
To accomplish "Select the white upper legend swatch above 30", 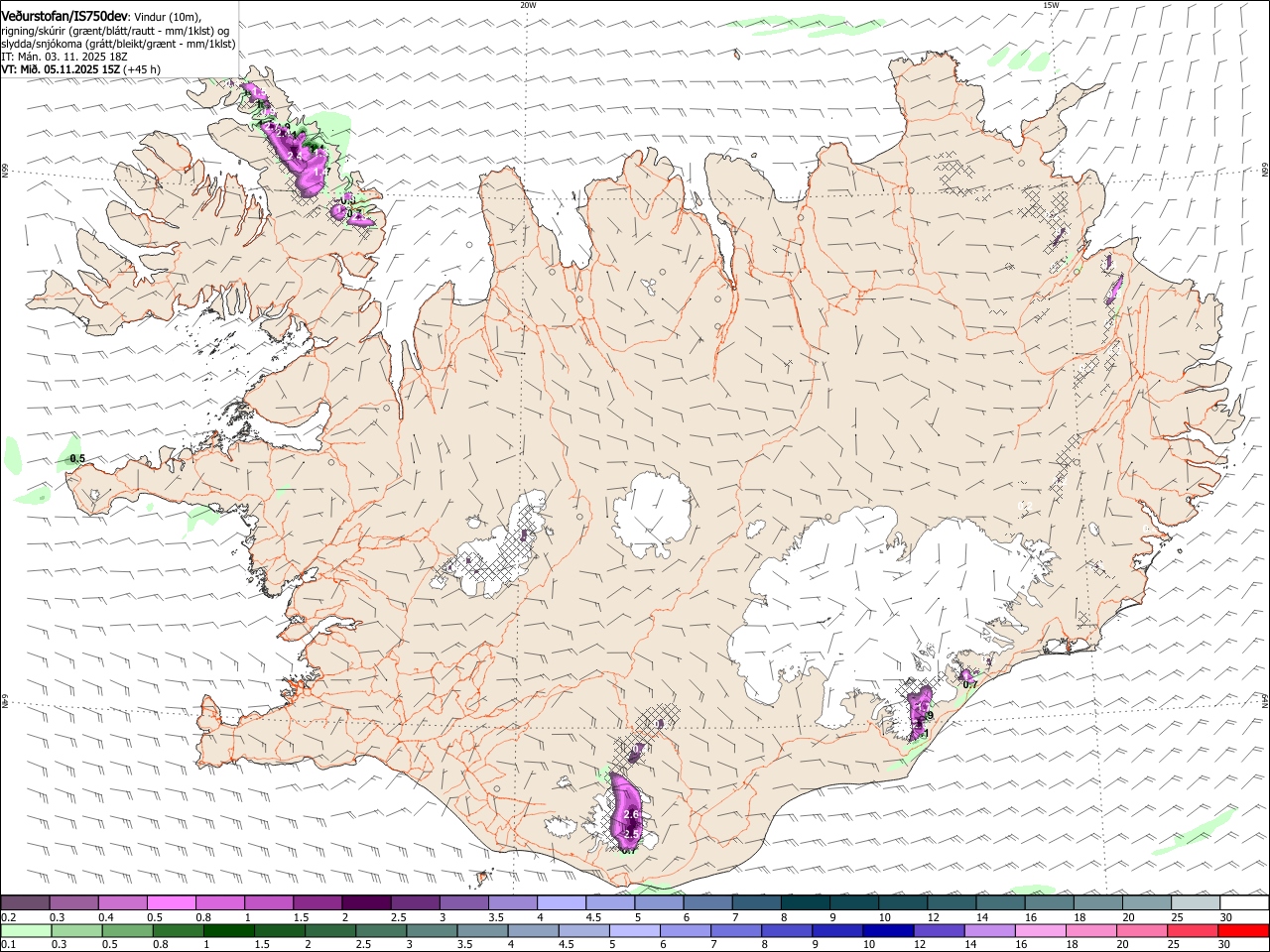I will [x=1243, y=902].
